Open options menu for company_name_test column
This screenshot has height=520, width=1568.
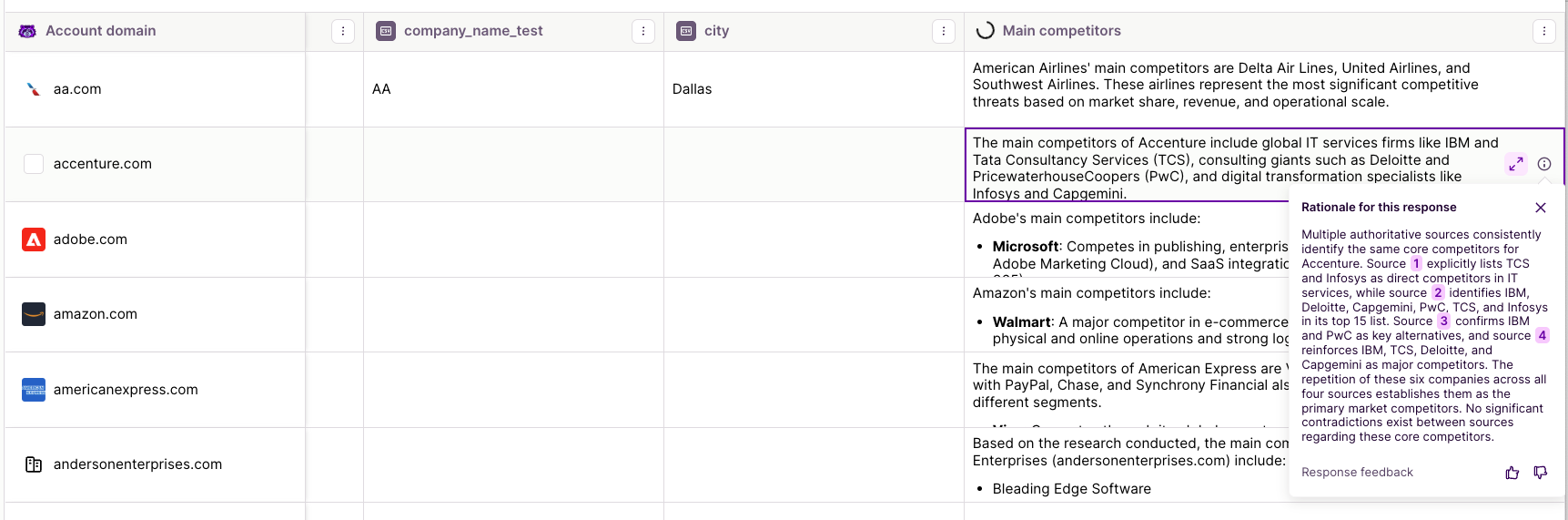point(643,31)
